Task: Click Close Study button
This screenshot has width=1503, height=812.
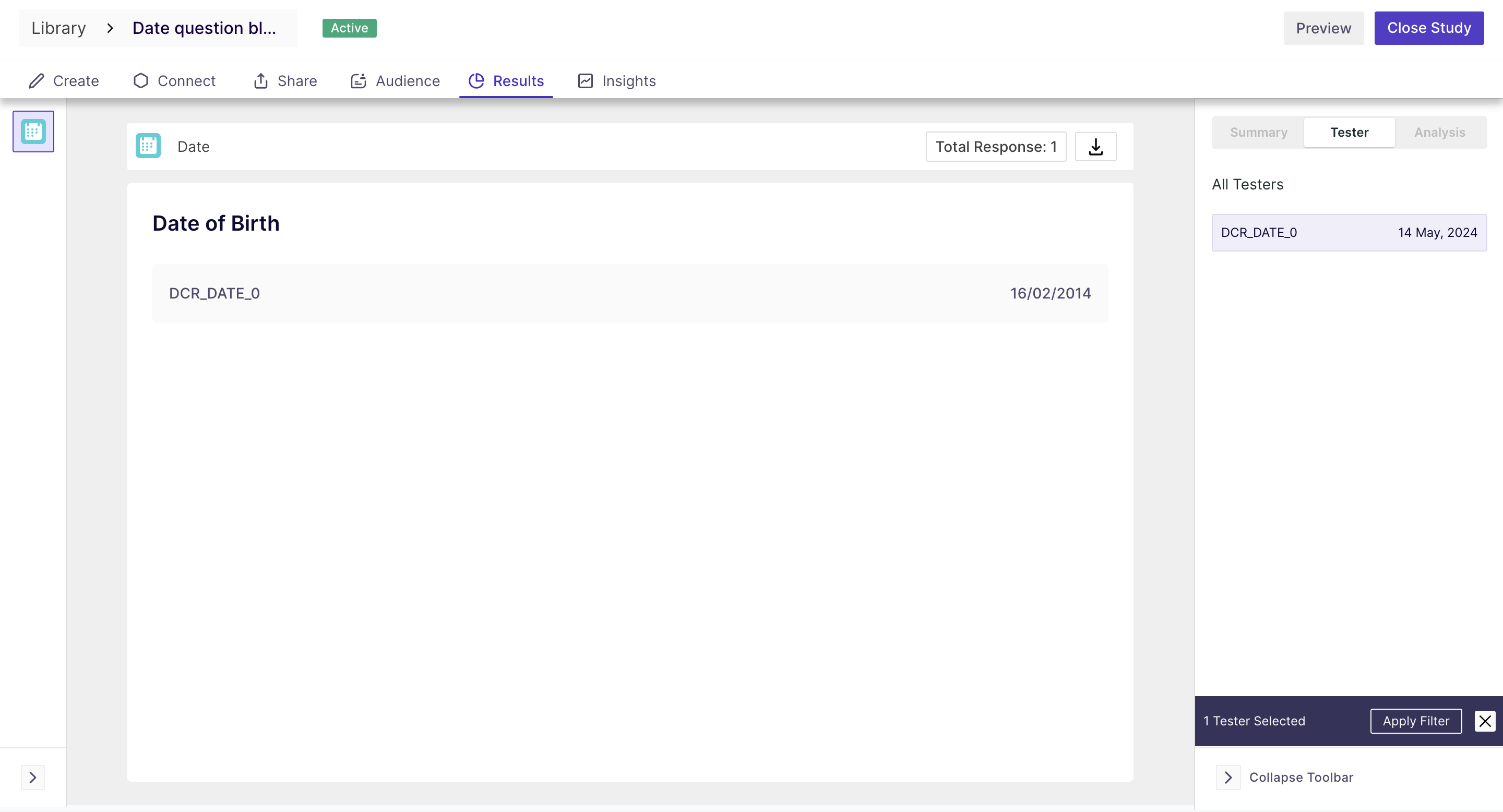Action: [1429, 28]
